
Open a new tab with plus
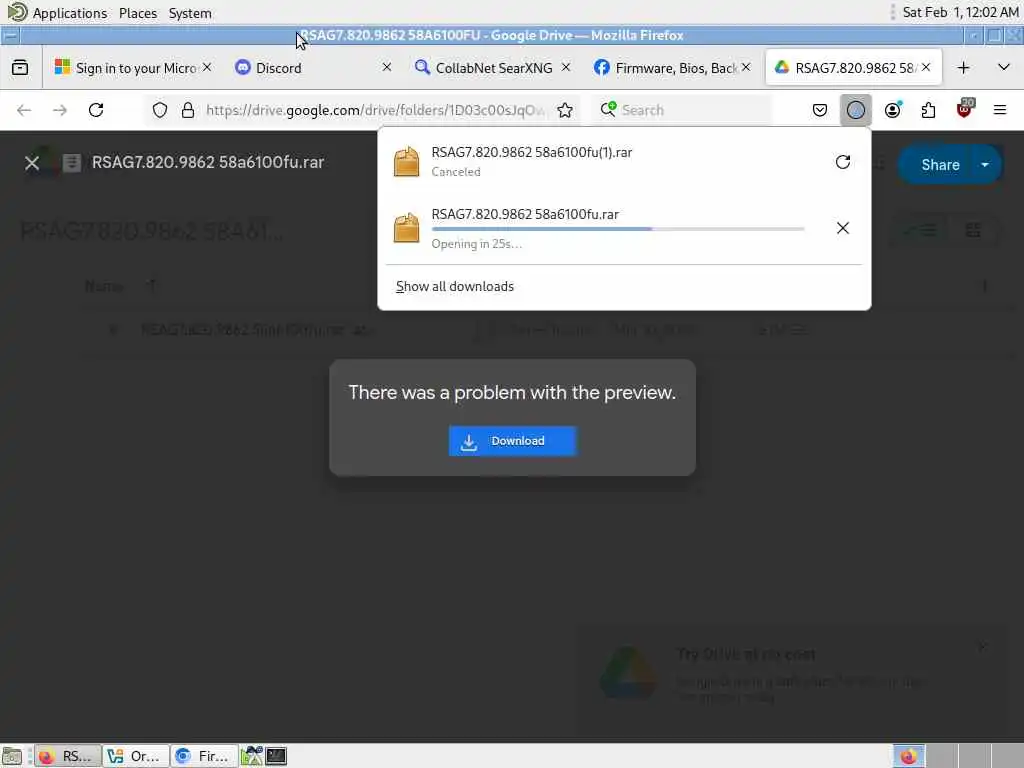pyautogui.click(x=963, y=68)
